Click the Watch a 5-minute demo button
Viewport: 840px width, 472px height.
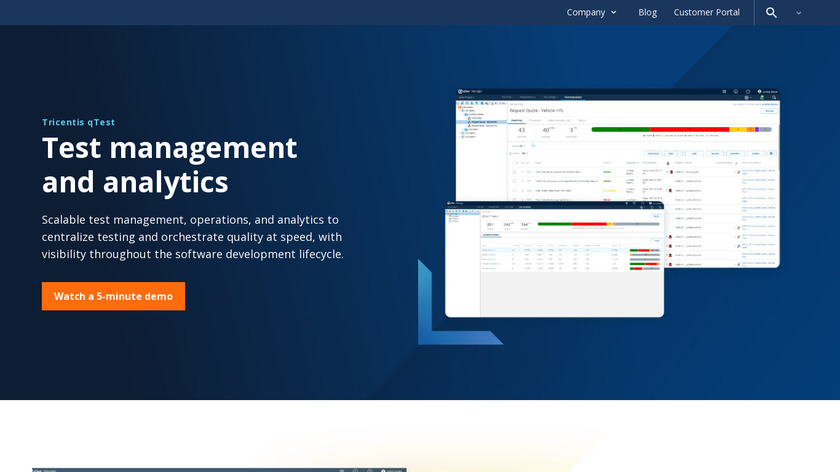[x=114, y=296]
